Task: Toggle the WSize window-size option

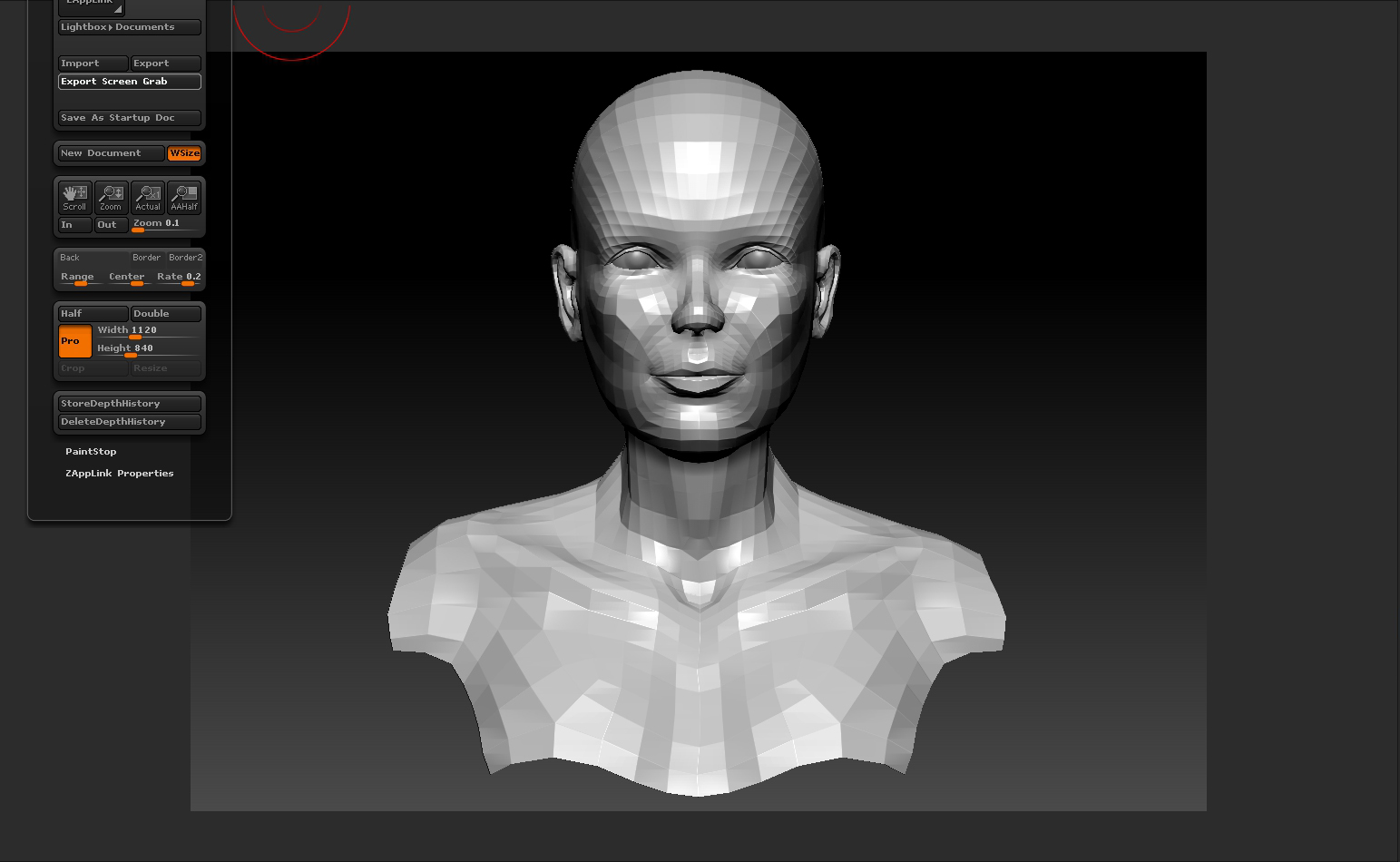Action: pyautogui.click(x=184, y=153)
